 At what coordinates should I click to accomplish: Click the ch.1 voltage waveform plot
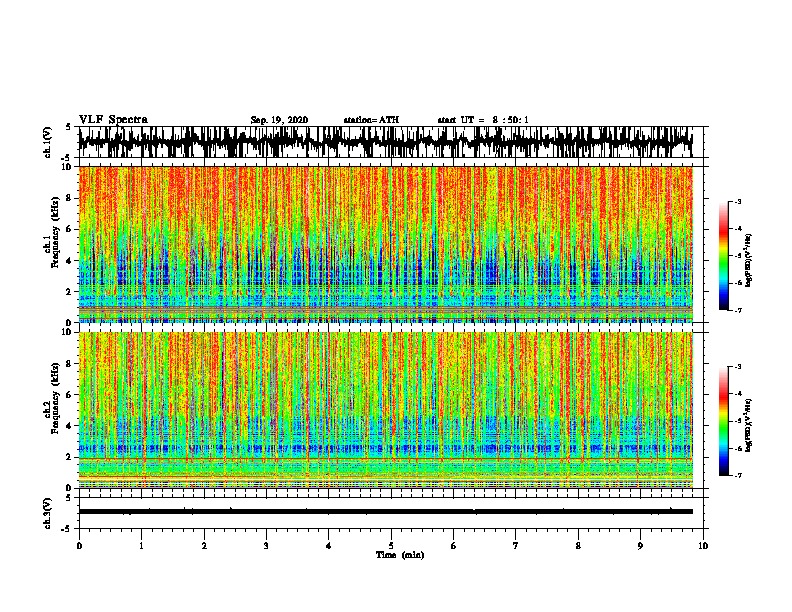pyautogui.click(x=386, y=142)
